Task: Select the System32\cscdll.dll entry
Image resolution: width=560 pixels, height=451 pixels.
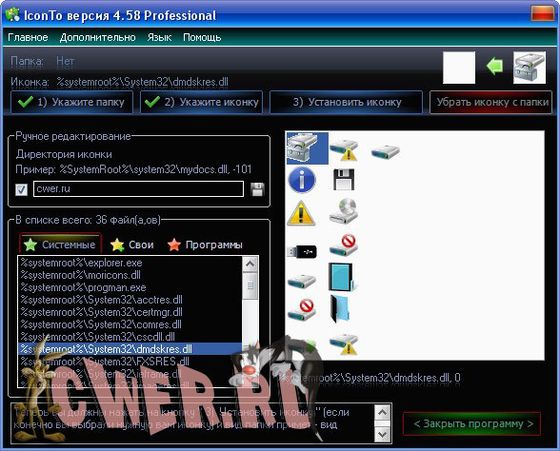Action: coord(130,337)
